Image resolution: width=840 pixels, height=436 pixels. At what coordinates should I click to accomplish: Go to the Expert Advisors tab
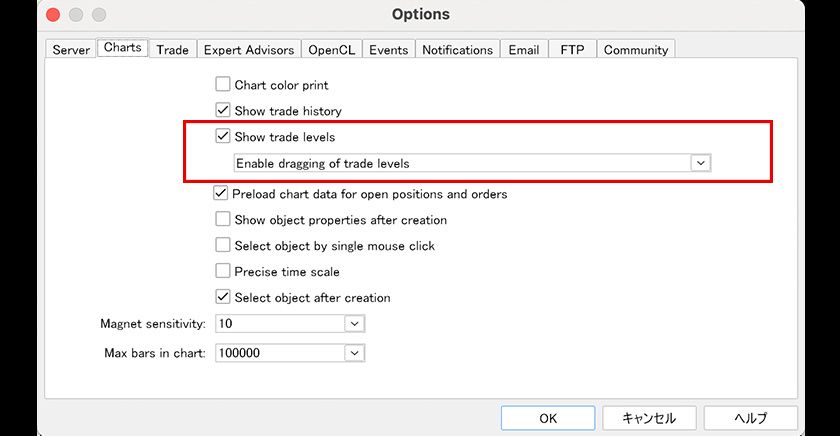tap(249, 49)
